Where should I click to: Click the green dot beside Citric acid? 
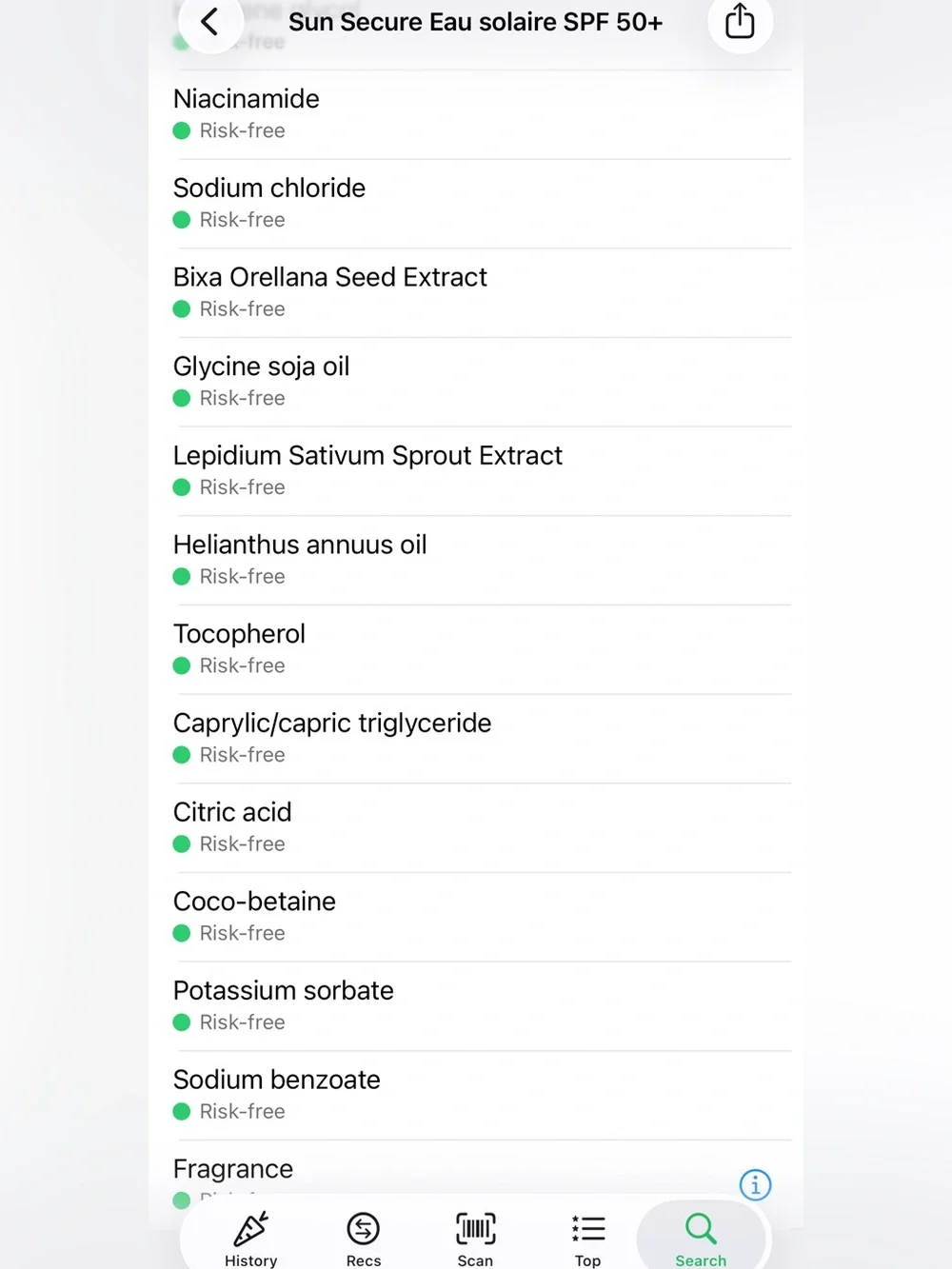[182, 843]
